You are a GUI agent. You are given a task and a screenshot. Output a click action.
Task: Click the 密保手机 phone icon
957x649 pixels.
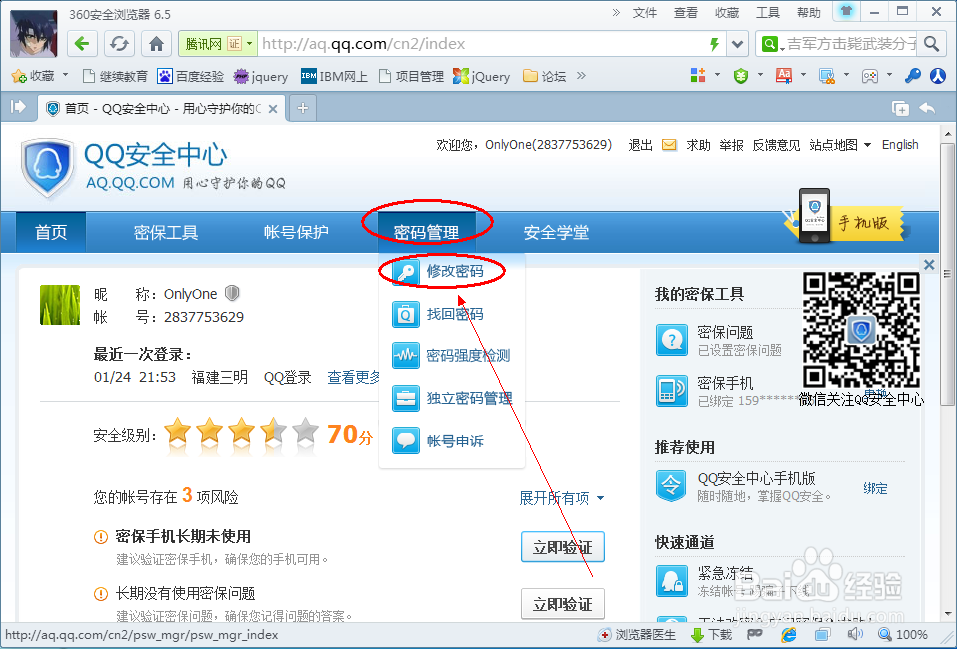[671, 391]
